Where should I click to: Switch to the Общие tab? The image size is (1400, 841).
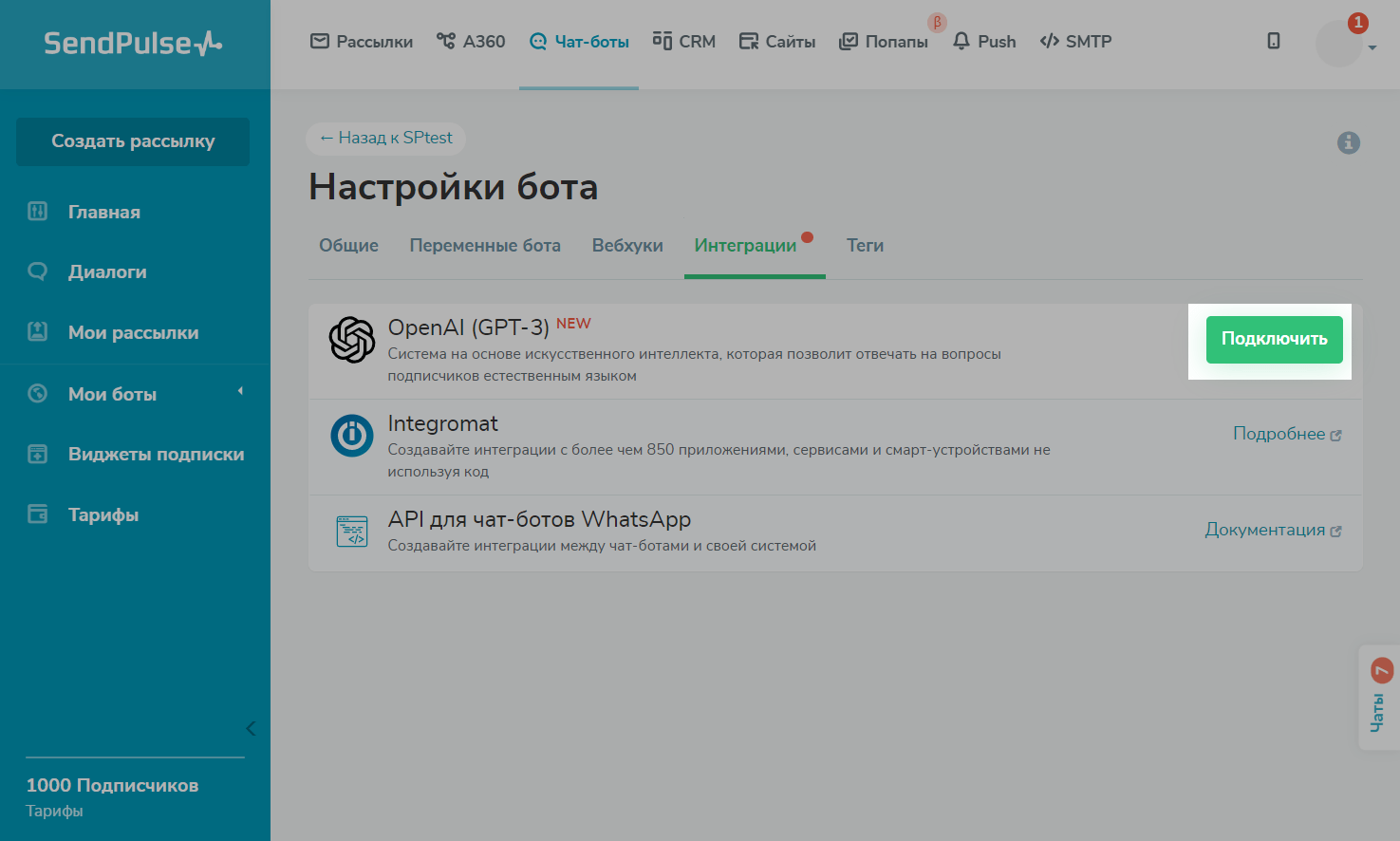348,245
